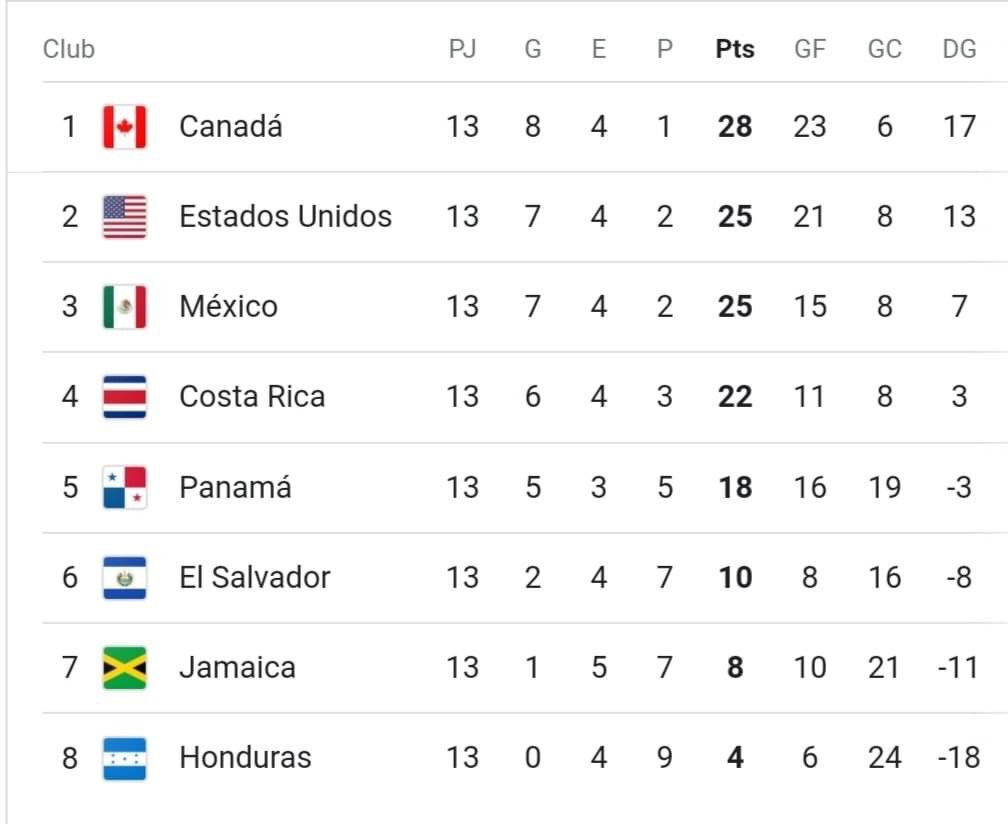Screen dimensions: 1008x824
Task: Click the El Salvador flag icon
Action: (x=125, y=578)
